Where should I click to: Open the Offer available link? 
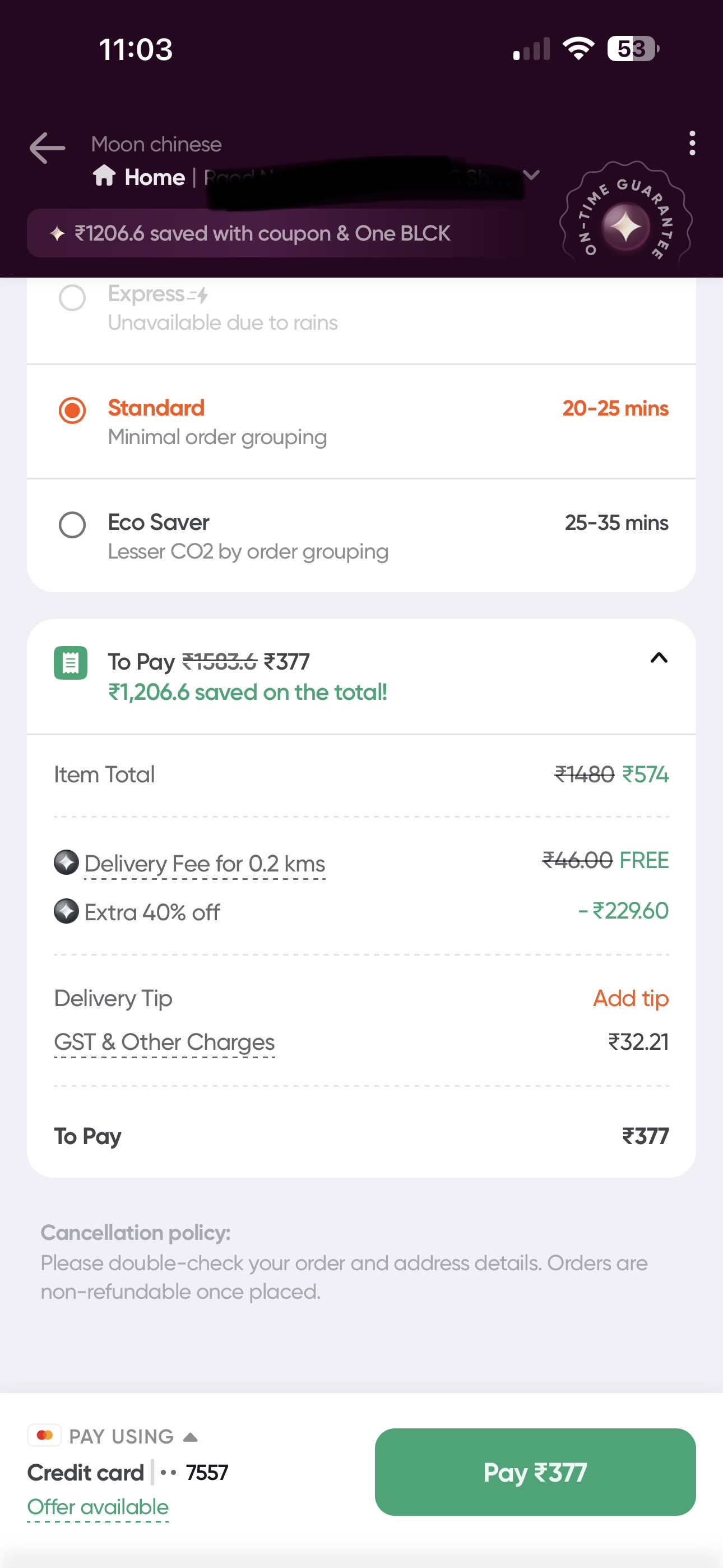[x=98, y=1506]
